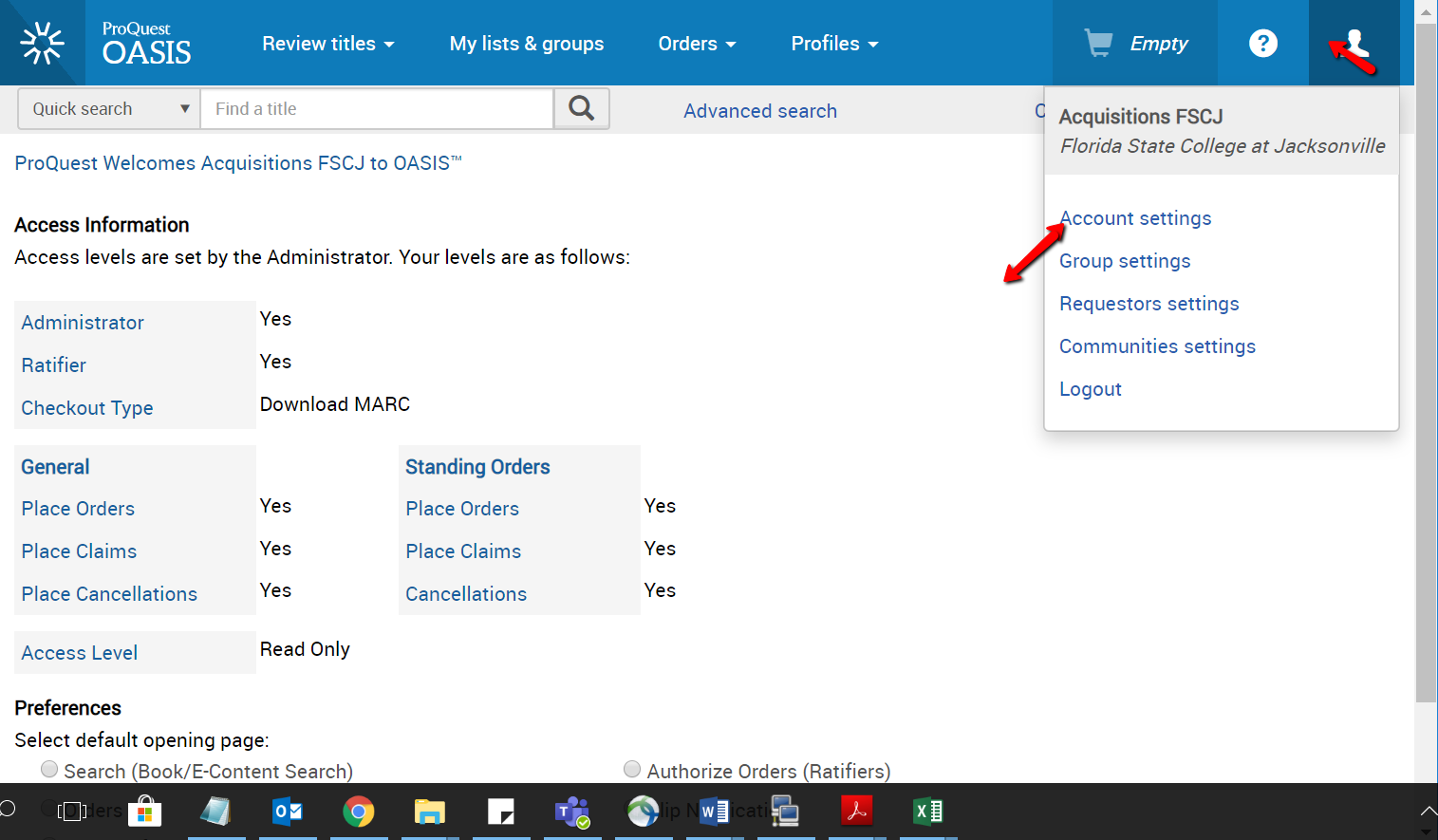Click Place Orders under General
This screenshot has width=1438, height=840.
(78, 509)
